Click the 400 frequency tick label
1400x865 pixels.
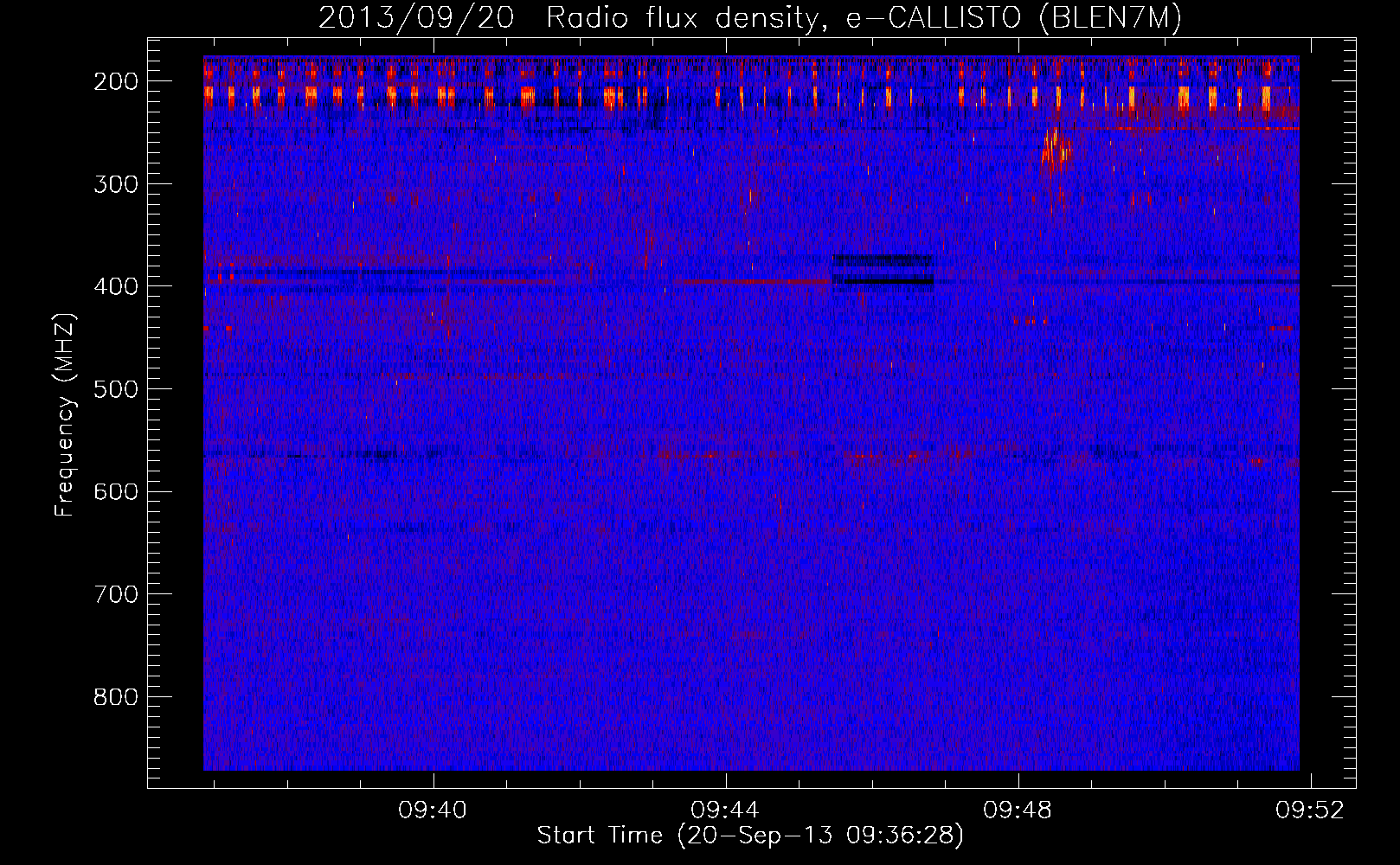(116, 286)
